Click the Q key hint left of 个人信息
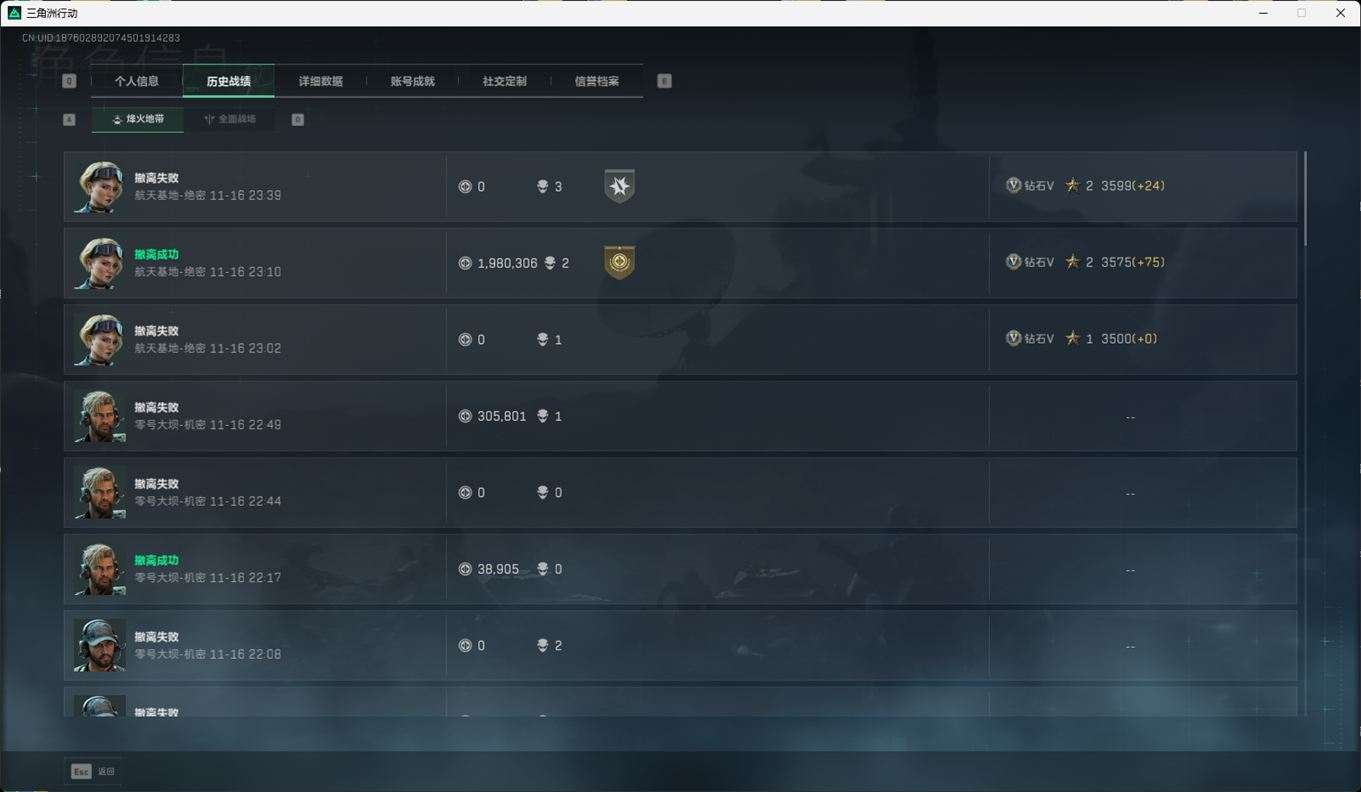1361x792 pixels. (x=69, y=81)
